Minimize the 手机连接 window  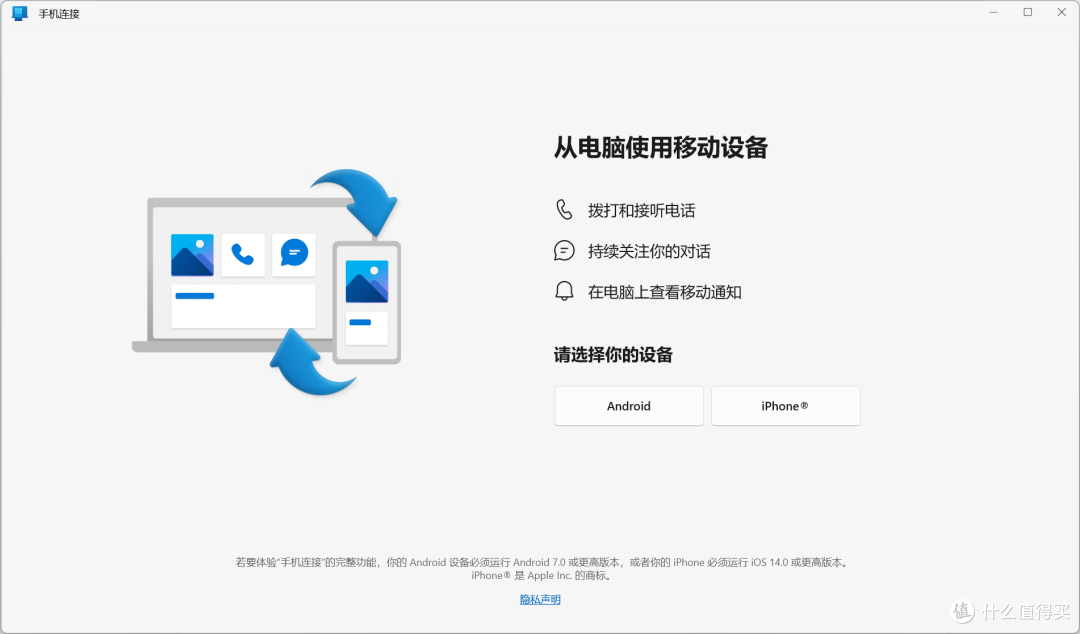tap(992, 13)
